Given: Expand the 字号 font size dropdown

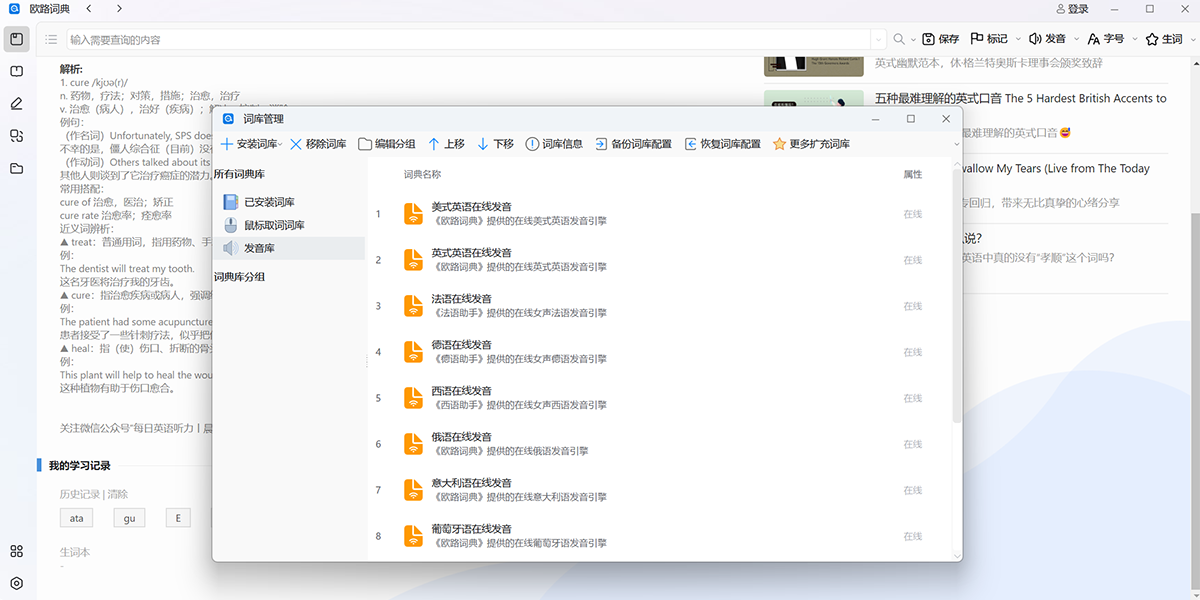Looking at the screenshot, I should [1133, 39].
